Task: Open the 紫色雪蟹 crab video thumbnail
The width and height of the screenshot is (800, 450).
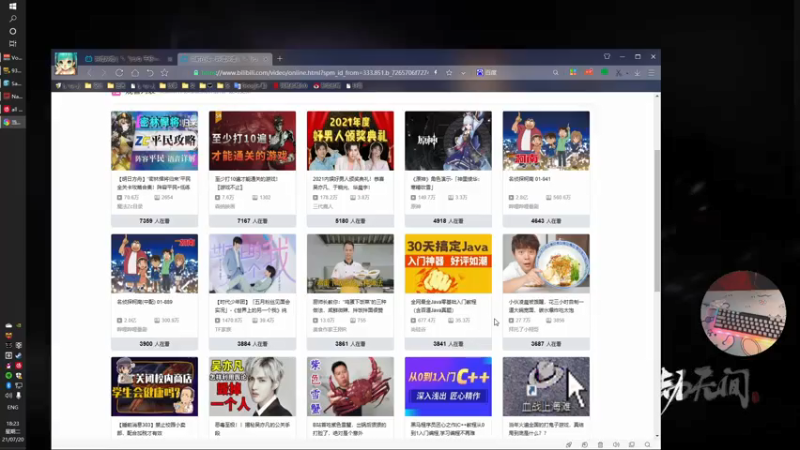Action: click(x=350, y=387)
